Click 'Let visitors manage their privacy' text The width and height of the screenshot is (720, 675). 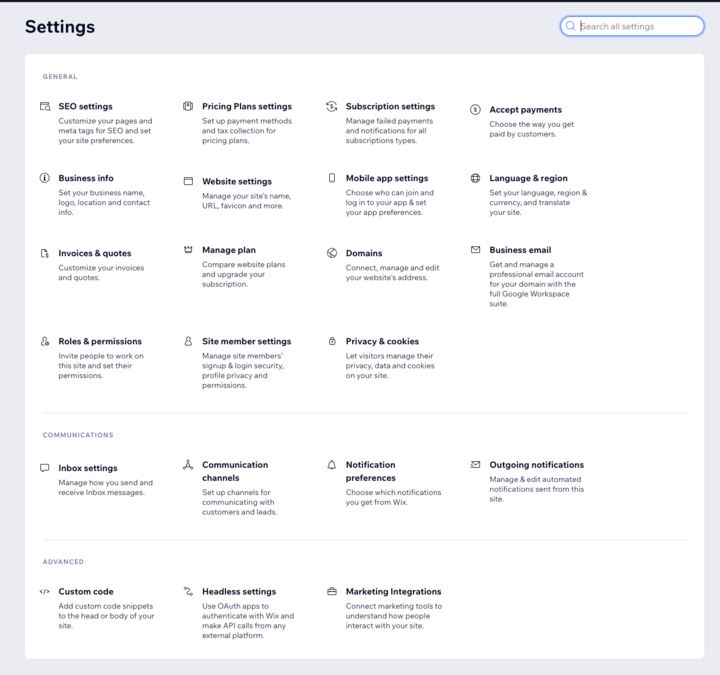pyautogui.click(x=390, y=366)
